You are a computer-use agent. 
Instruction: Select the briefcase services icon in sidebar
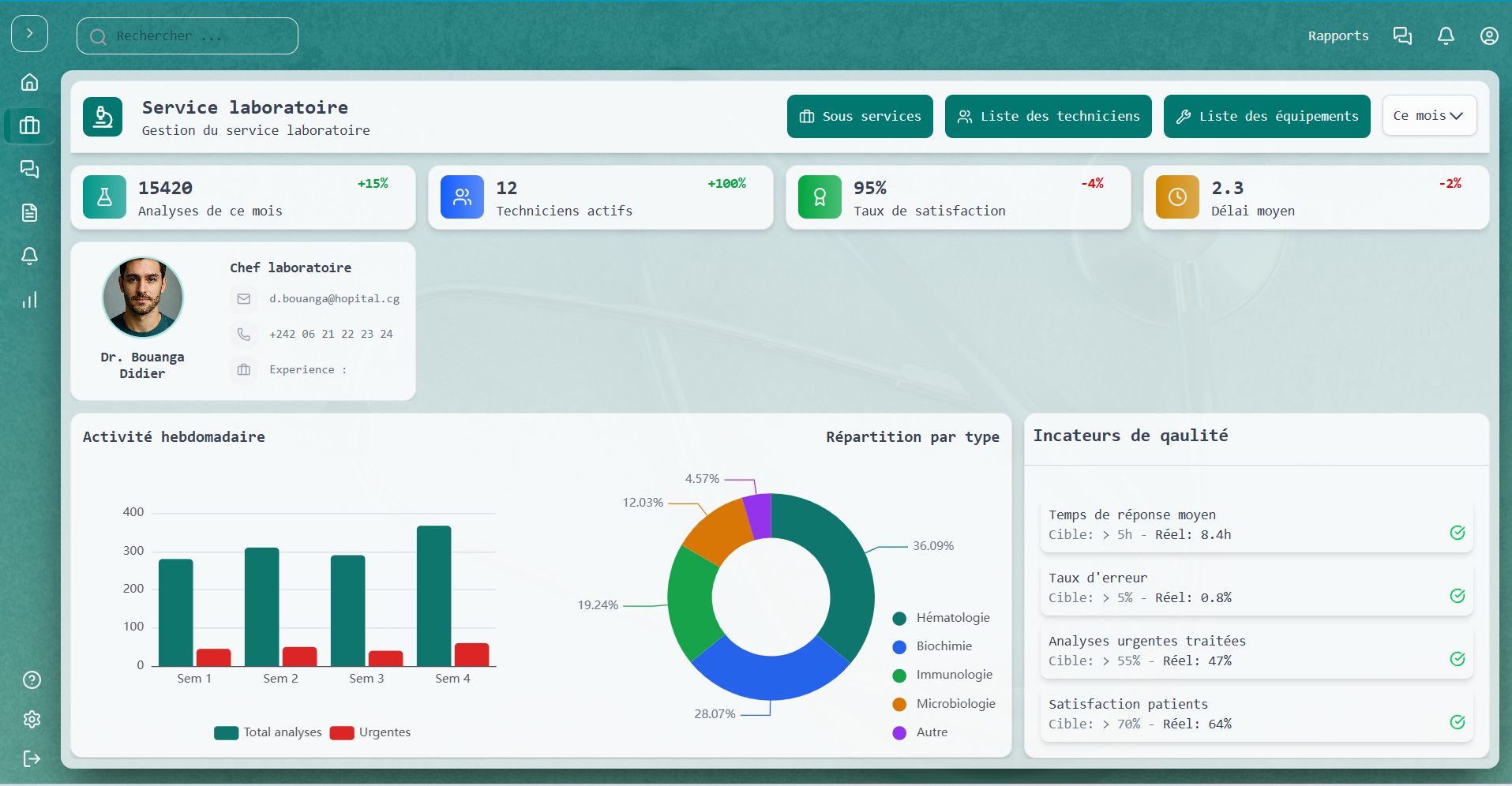tap(29, 125)
